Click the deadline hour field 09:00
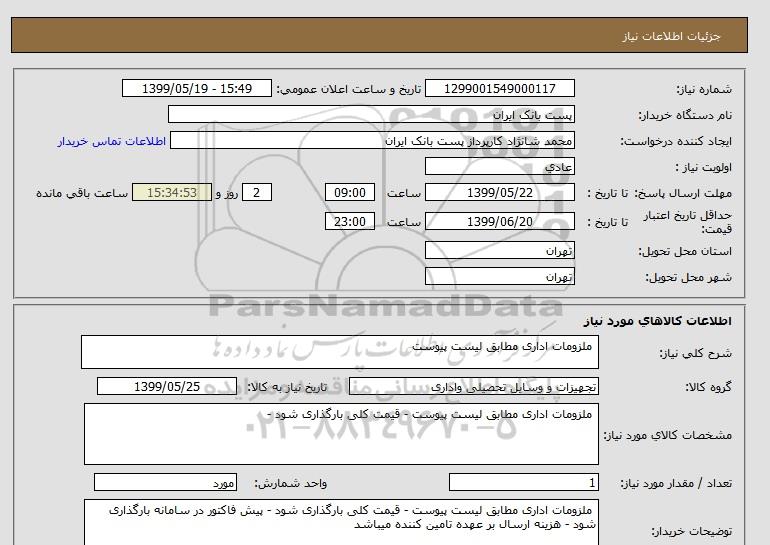This screenshot has width=770, height=545. pos(350,192)
